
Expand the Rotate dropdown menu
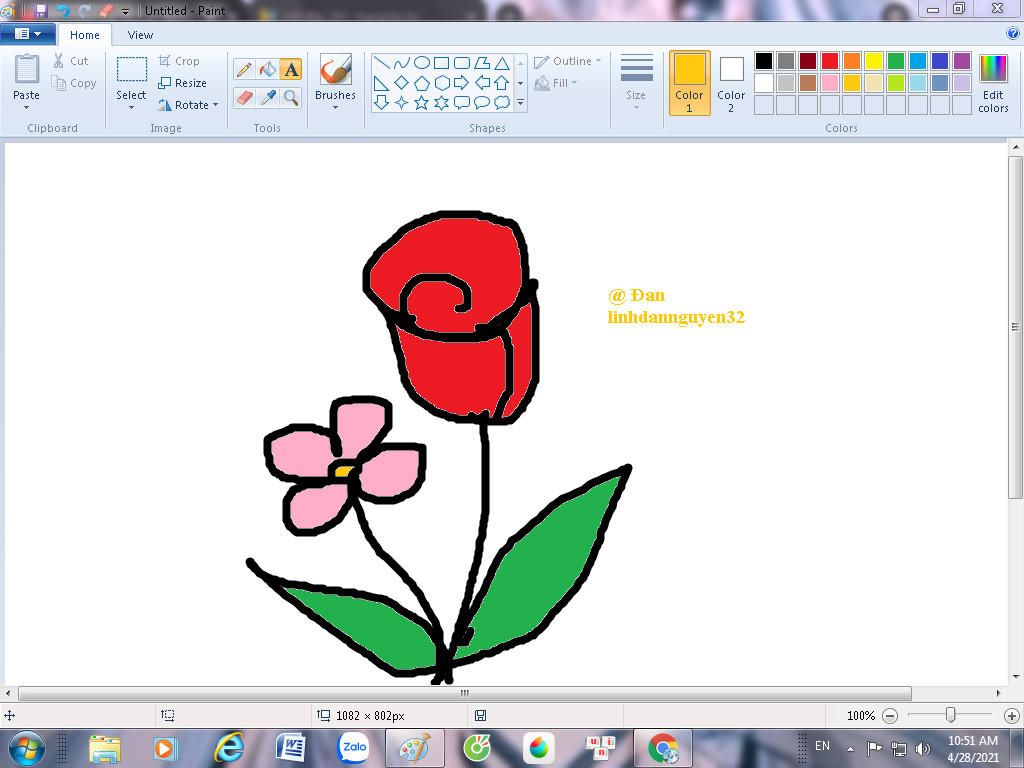click(216, 105)
